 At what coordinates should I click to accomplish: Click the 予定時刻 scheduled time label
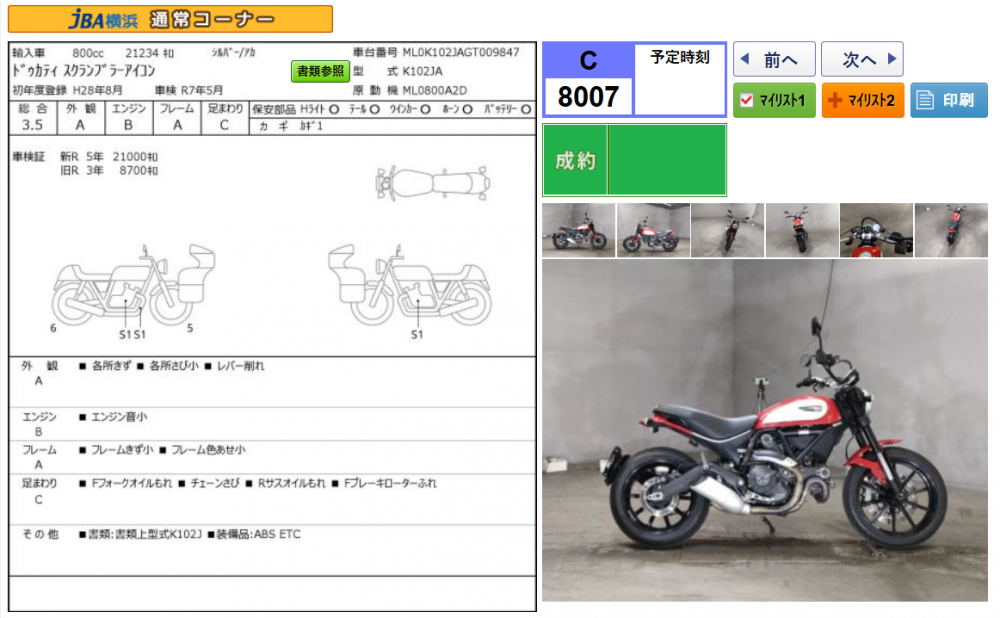click(x=680, y=57)
